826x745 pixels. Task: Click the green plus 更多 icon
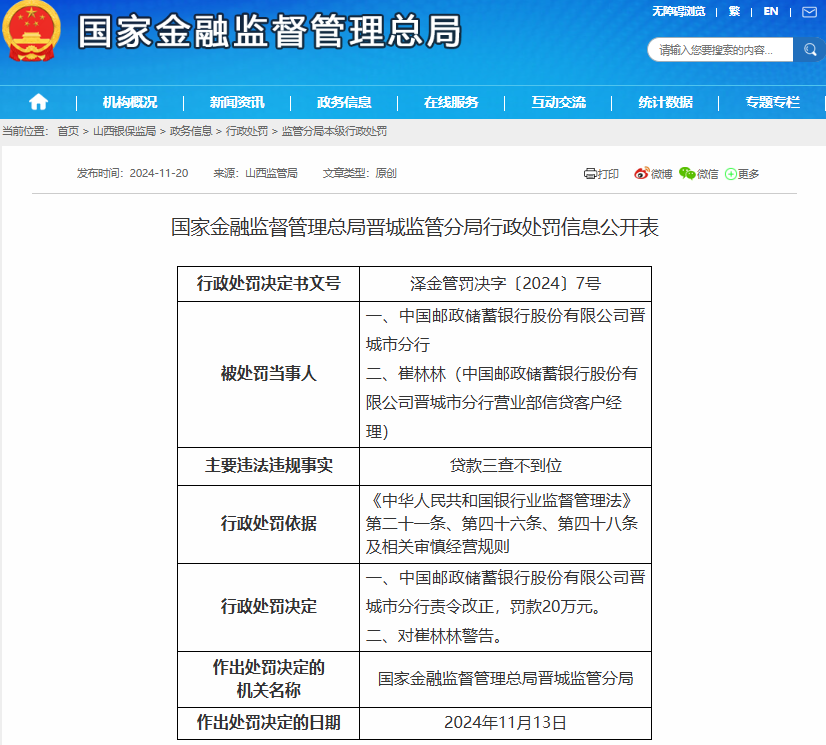point(731,174)
